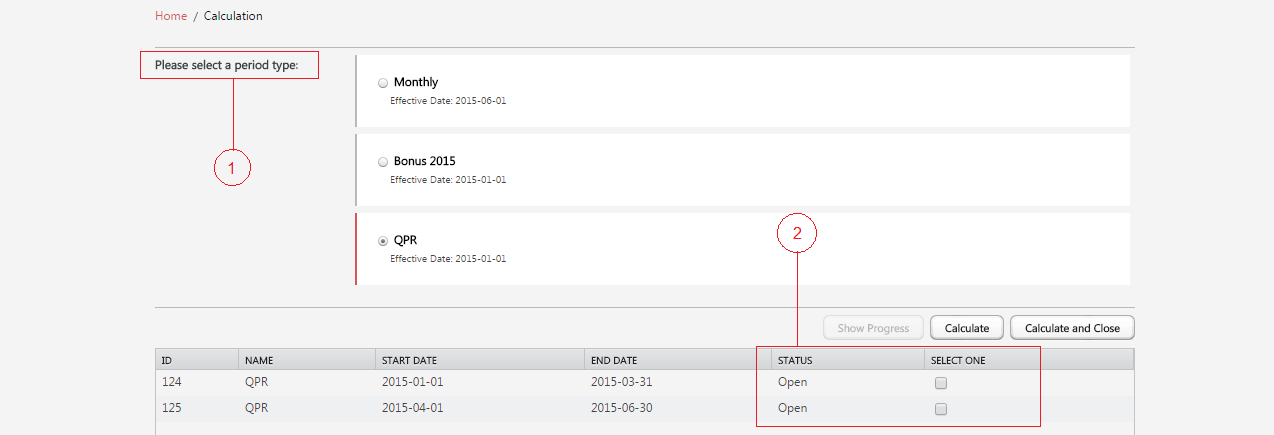The width and height of the screenshot is (1274, 435).
Task: Click Monthly's Effective Date 2015-06-01 text
Action: tap(448, 101)
